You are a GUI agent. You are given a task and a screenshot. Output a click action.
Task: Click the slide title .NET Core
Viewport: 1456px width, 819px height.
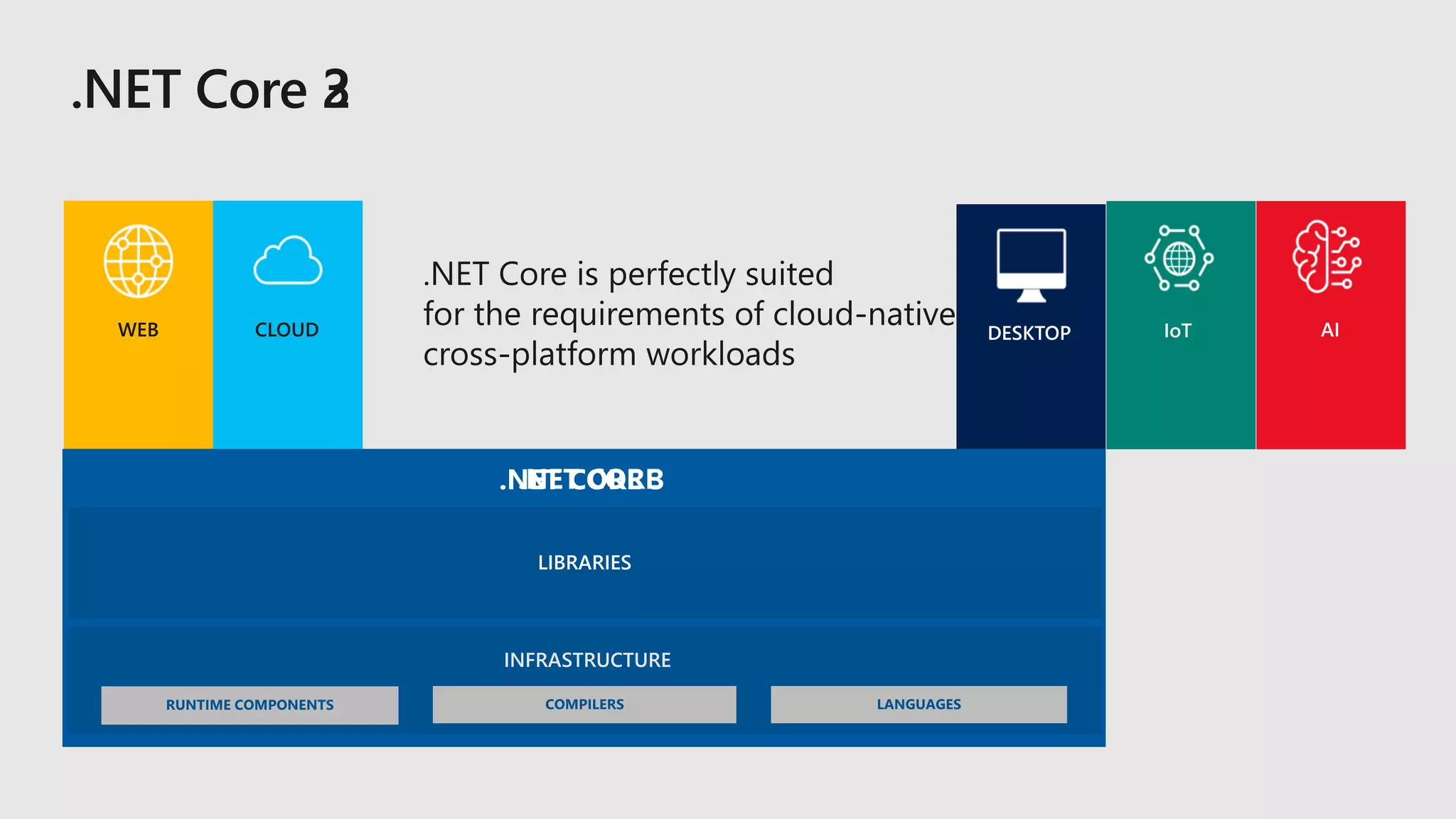tap(210, 90)
